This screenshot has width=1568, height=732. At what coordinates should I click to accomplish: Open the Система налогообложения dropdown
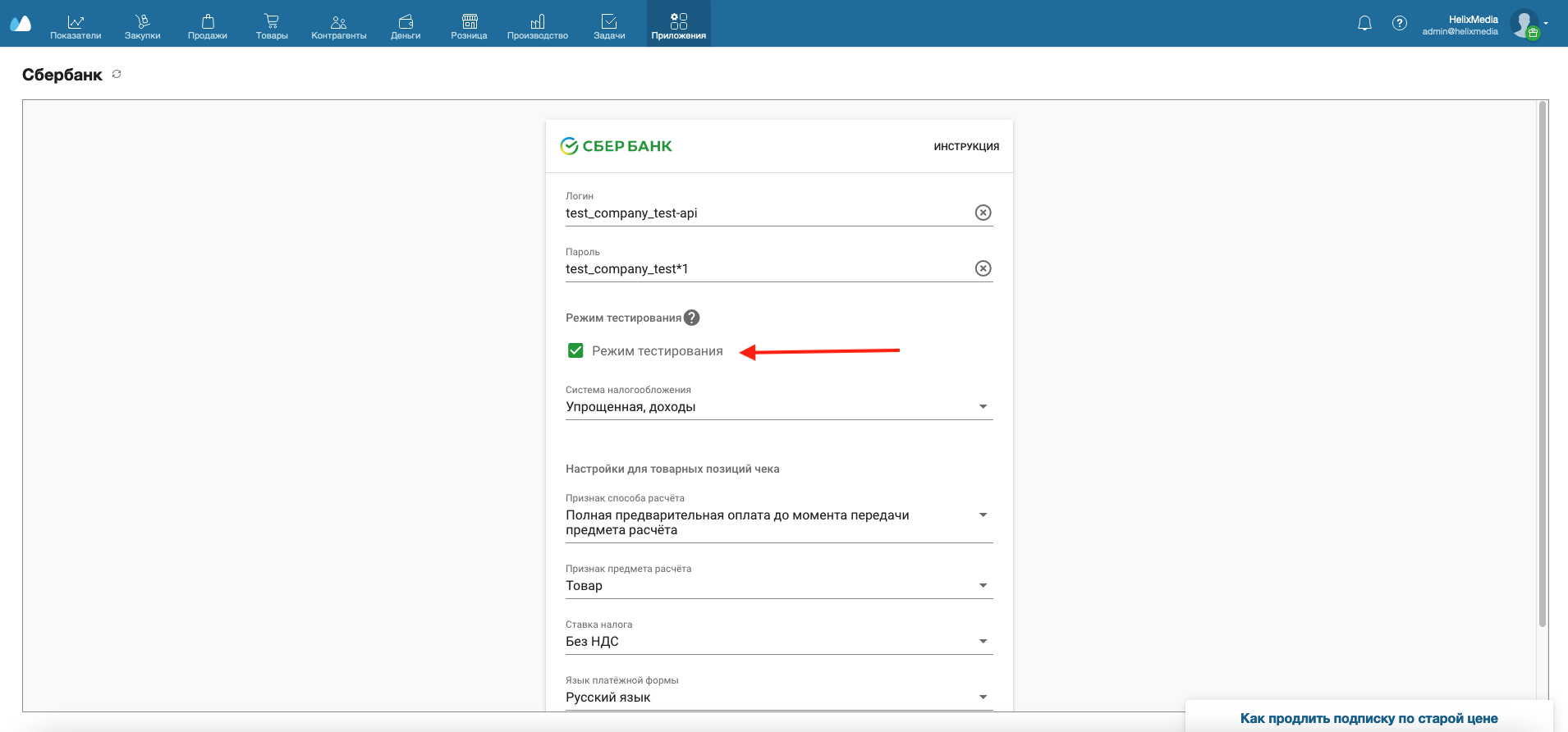779,407
